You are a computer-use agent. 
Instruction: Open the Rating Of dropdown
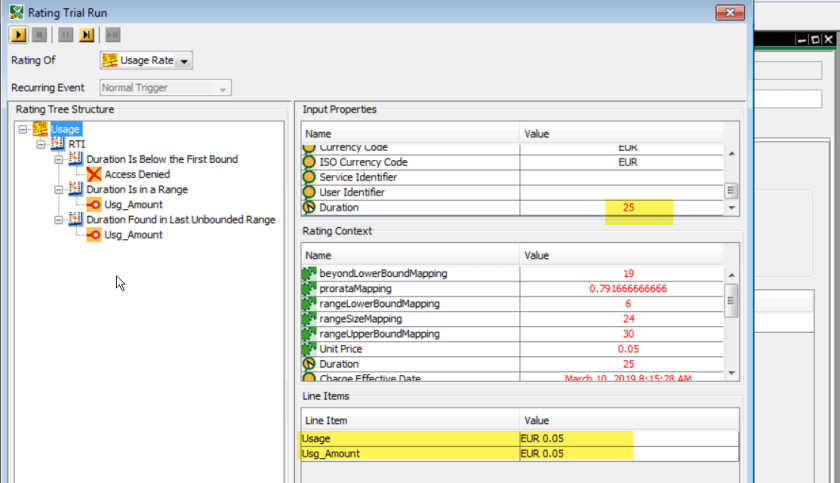coord(186,62)
